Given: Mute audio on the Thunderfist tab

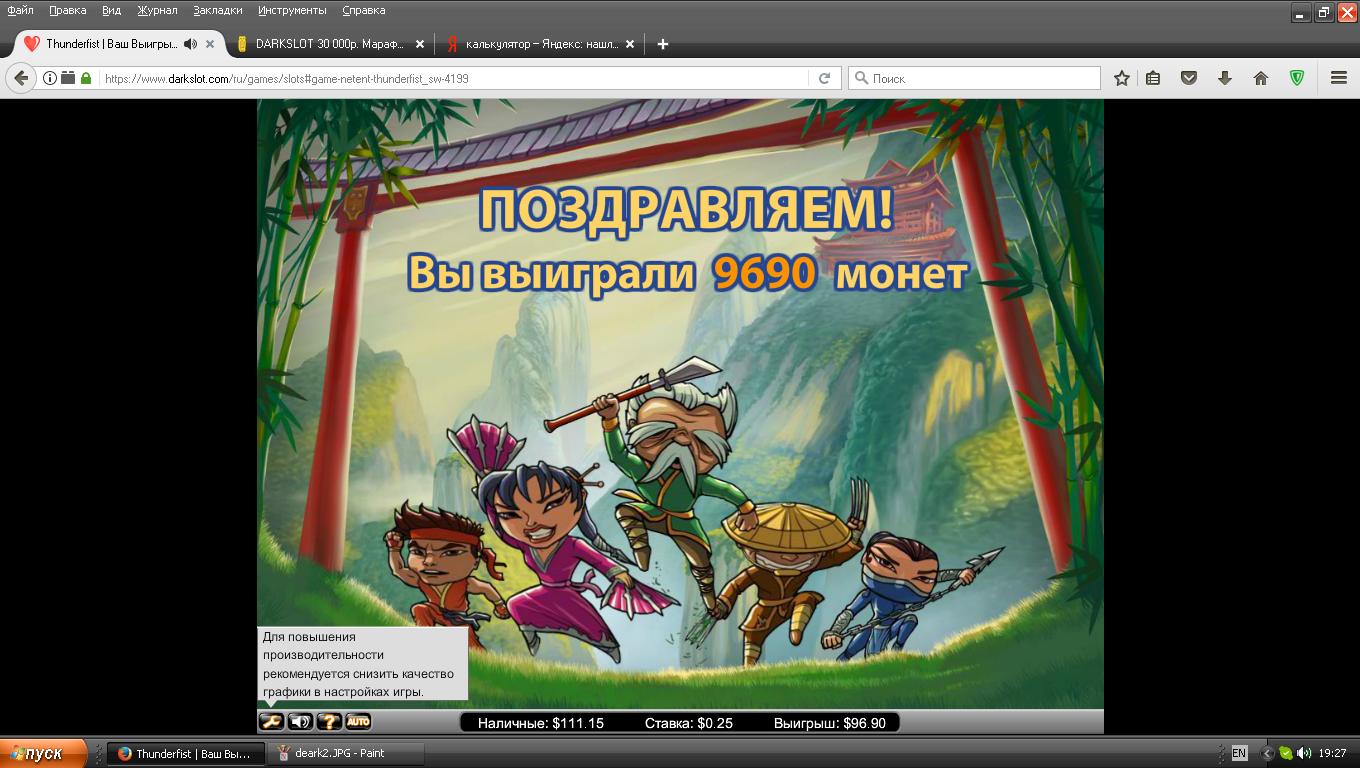Looking at the screenshot, I should (x=190, y=44).
